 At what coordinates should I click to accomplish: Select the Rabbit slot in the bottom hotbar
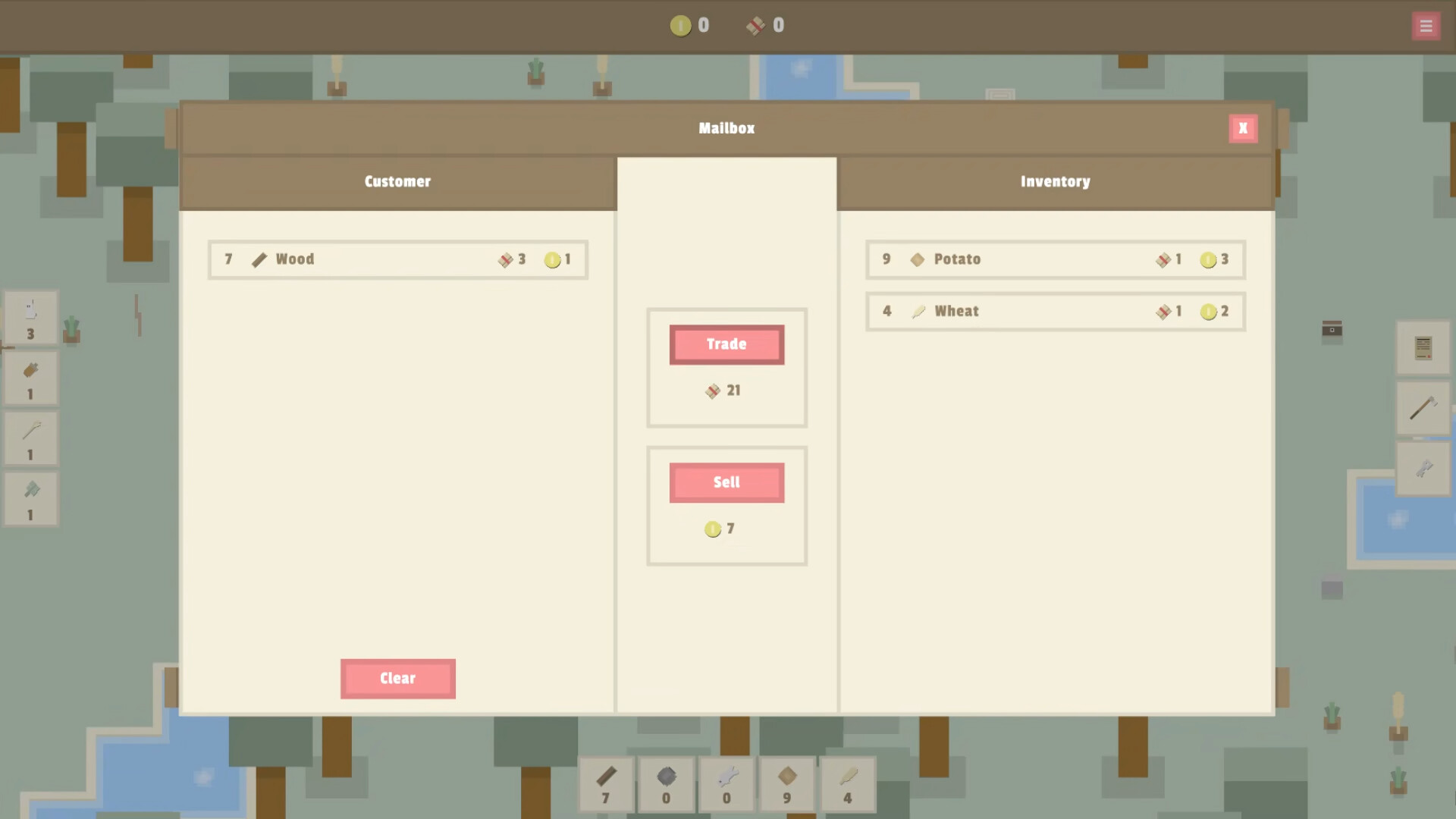(726, 785)
